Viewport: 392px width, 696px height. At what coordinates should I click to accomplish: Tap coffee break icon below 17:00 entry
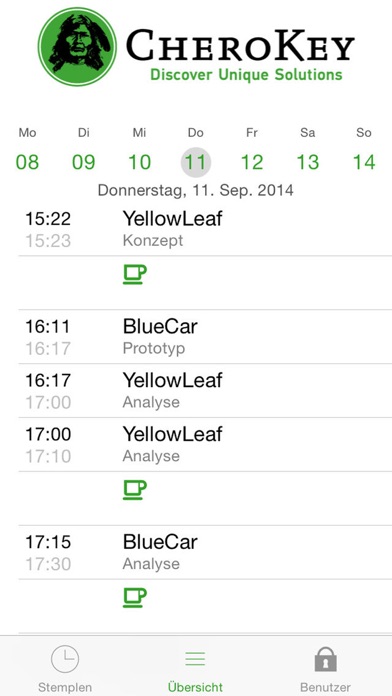(x=135, y=490)
